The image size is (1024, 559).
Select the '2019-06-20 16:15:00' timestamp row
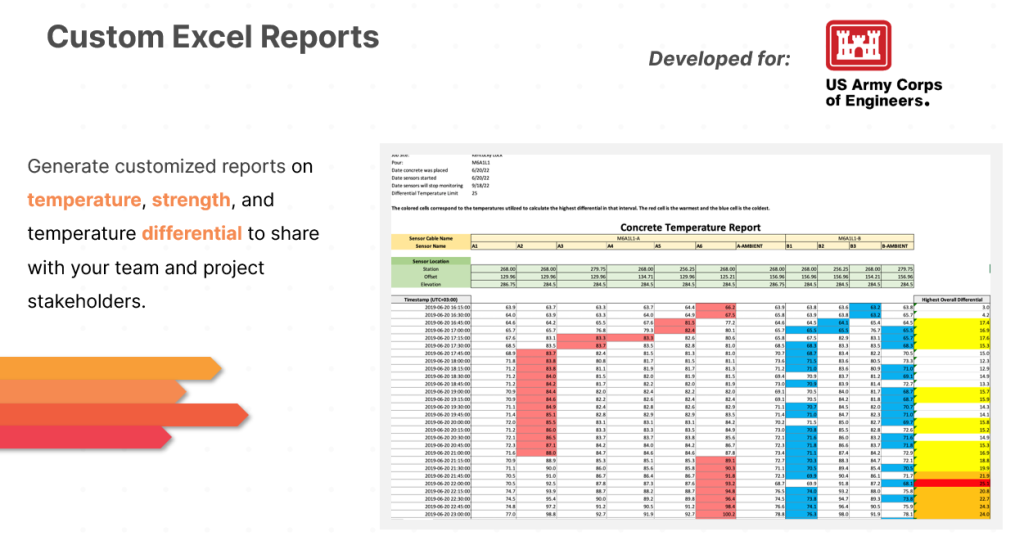coord(691,307)
